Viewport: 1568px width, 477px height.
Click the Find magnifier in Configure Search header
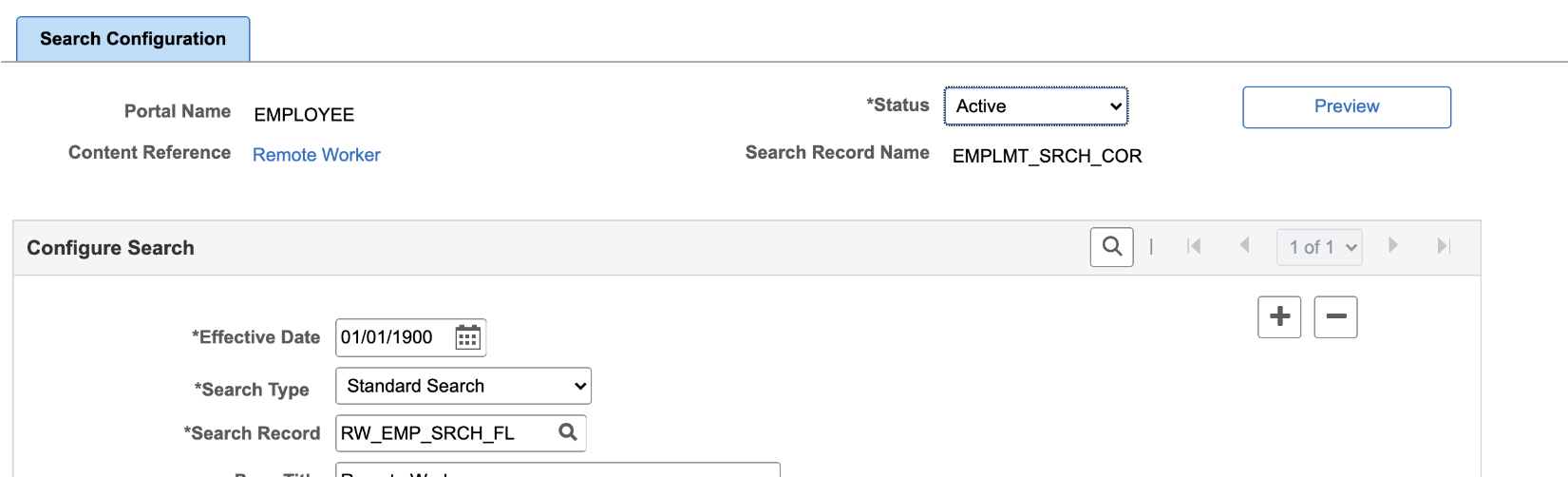(x=1111, y=247)
